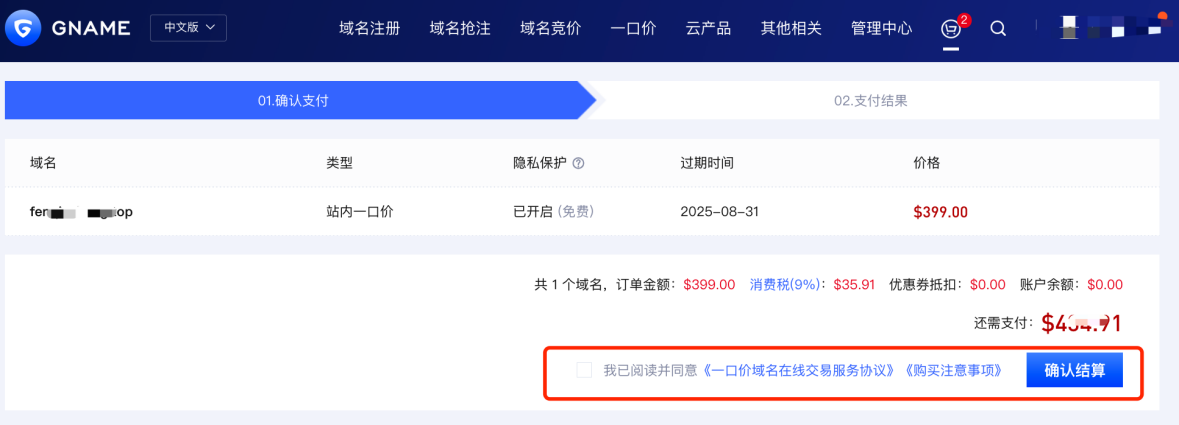
Task: Open the 云产品 menu
Action: pos(708,29)
